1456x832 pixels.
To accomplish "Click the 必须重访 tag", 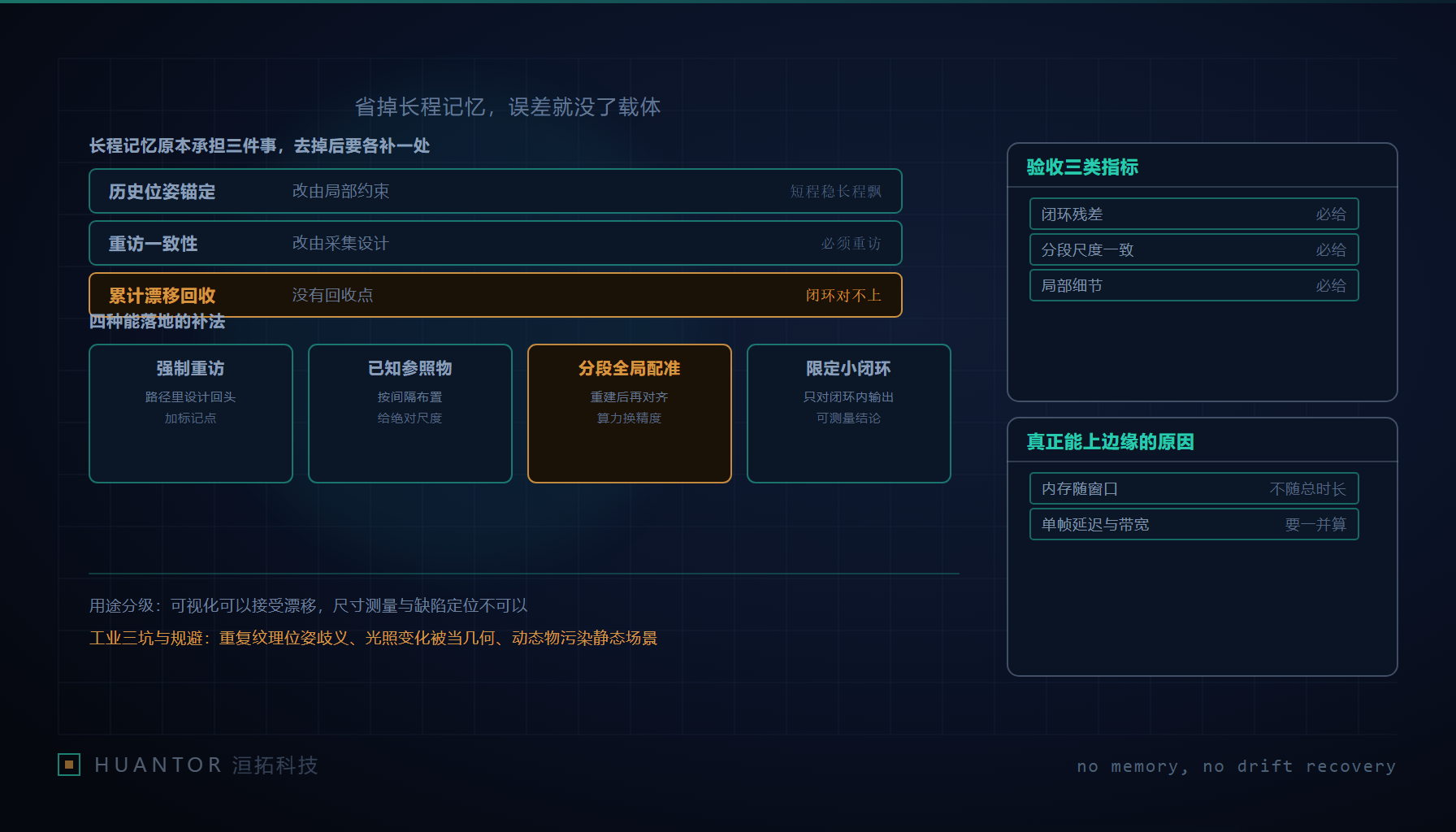I will click(851, 243).
